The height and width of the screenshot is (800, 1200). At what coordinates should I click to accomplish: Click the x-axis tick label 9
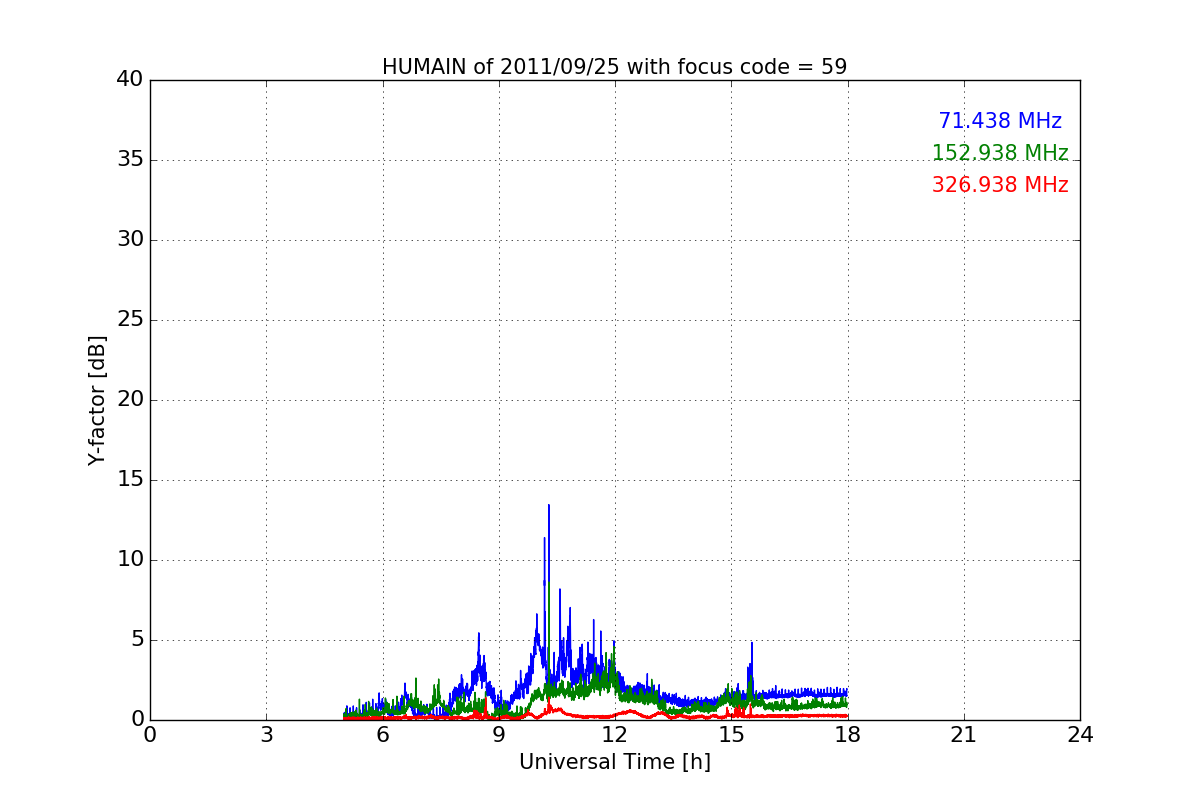click(499, 735)
